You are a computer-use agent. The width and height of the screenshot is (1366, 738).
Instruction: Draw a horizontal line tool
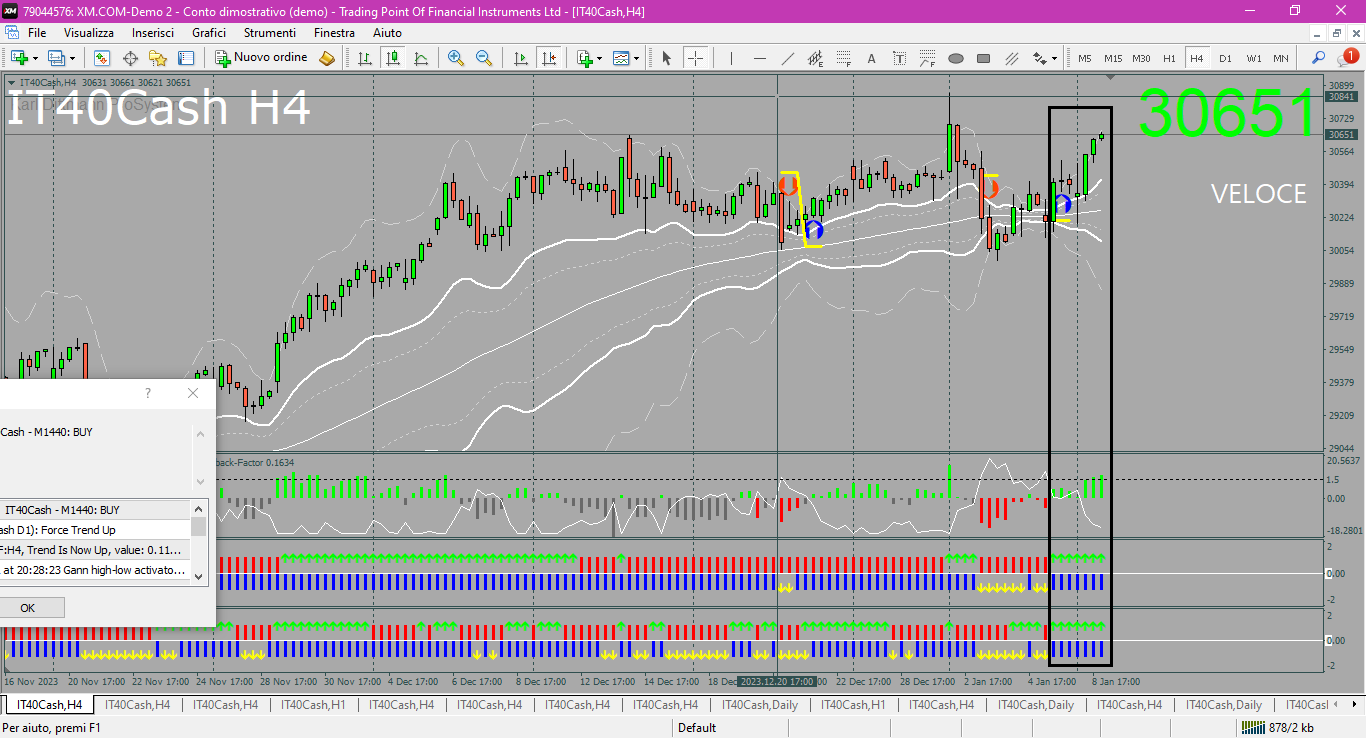(759, 58)
